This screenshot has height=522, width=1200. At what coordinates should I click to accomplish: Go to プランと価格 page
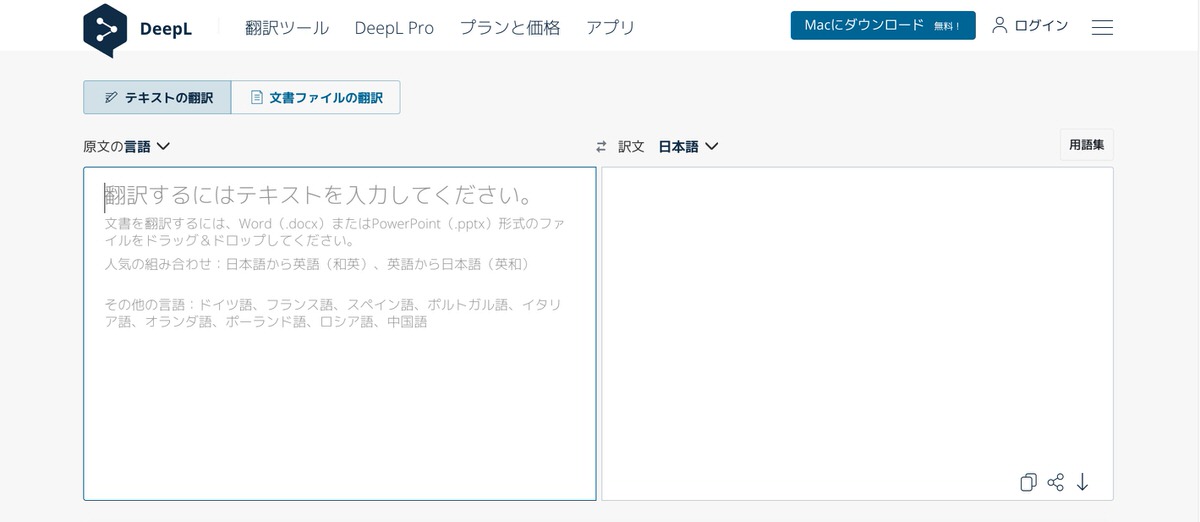(x=510, y=28)
